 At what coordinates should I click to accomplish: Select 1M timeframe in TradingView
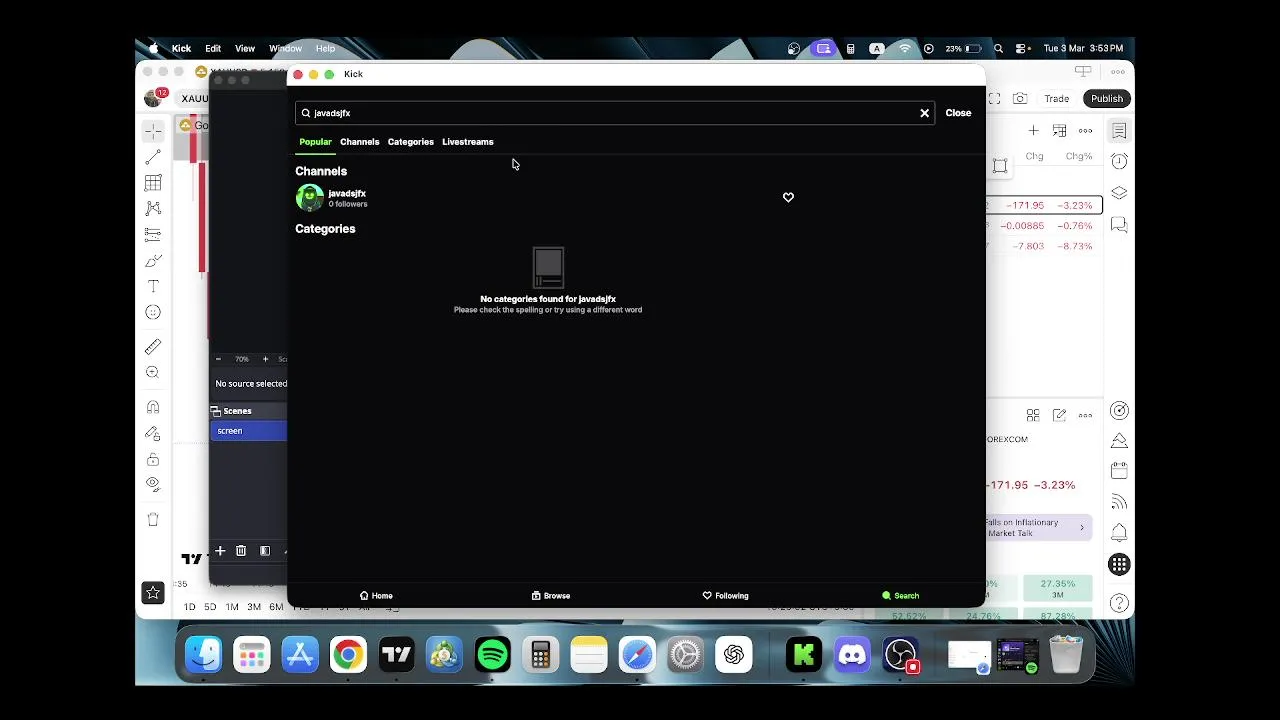pos(232,607)
